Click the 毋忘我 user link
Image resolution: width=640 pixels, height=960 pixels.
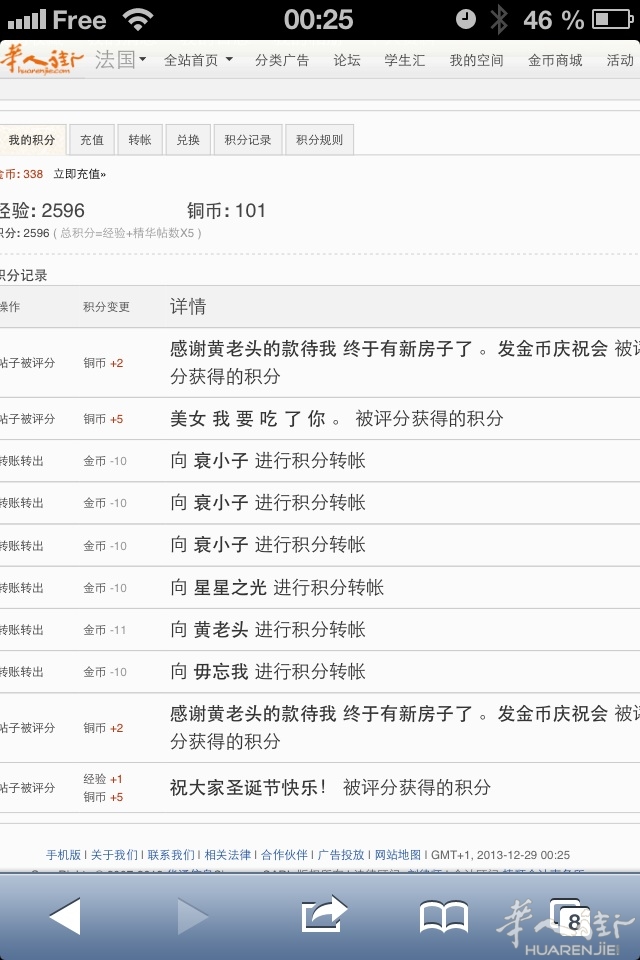click(x=221, y=671)
